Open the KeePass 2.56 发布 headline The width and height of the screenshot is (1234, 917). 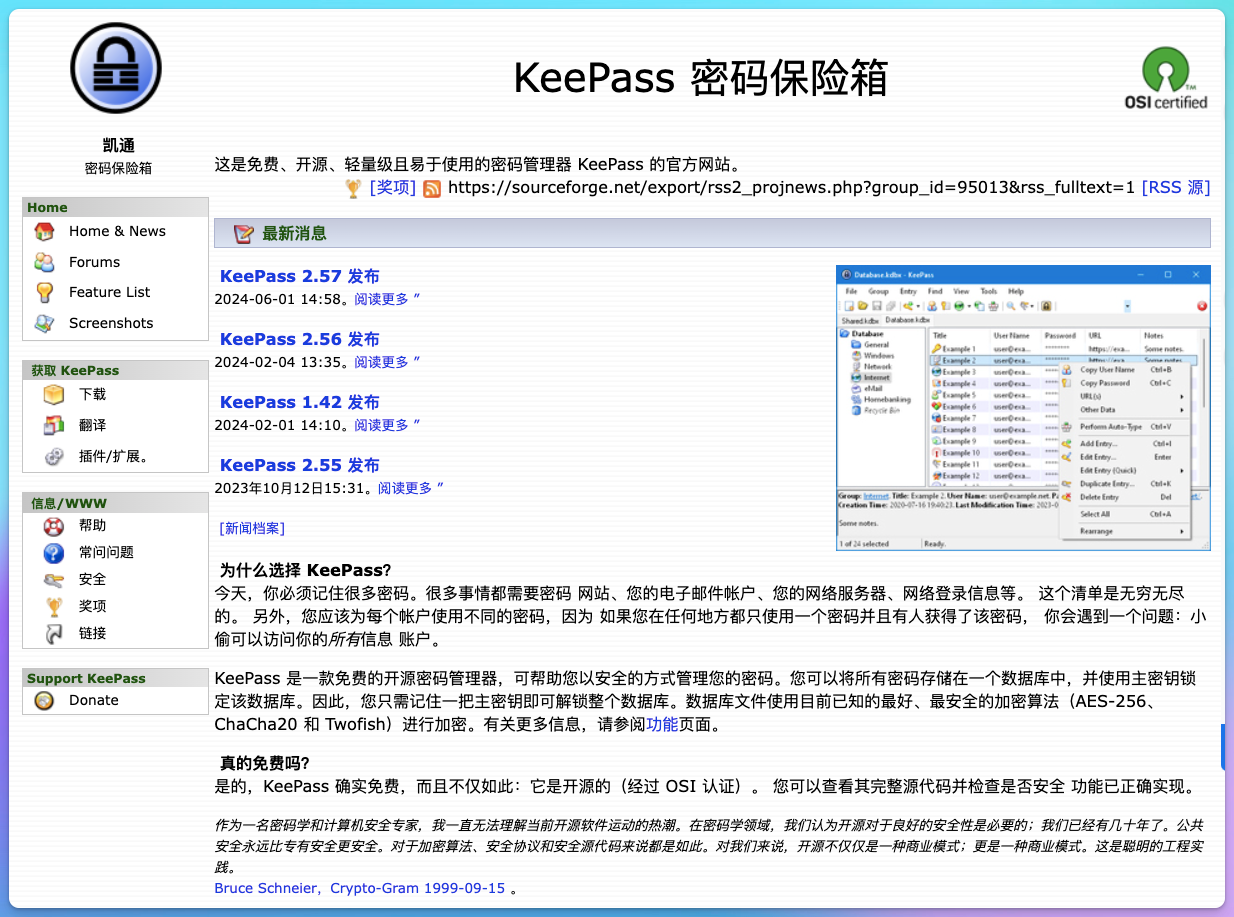click(299, 340)
